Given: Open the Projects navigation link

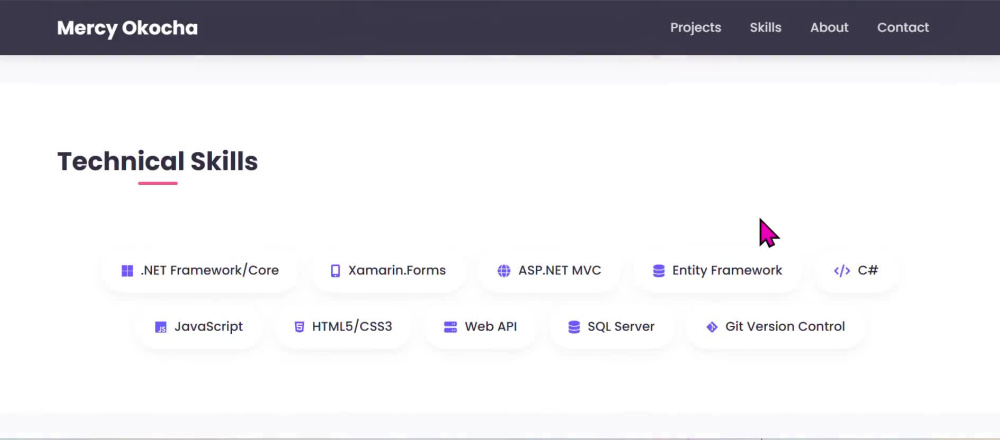Looking at the screenshot, I should (696, 27).
